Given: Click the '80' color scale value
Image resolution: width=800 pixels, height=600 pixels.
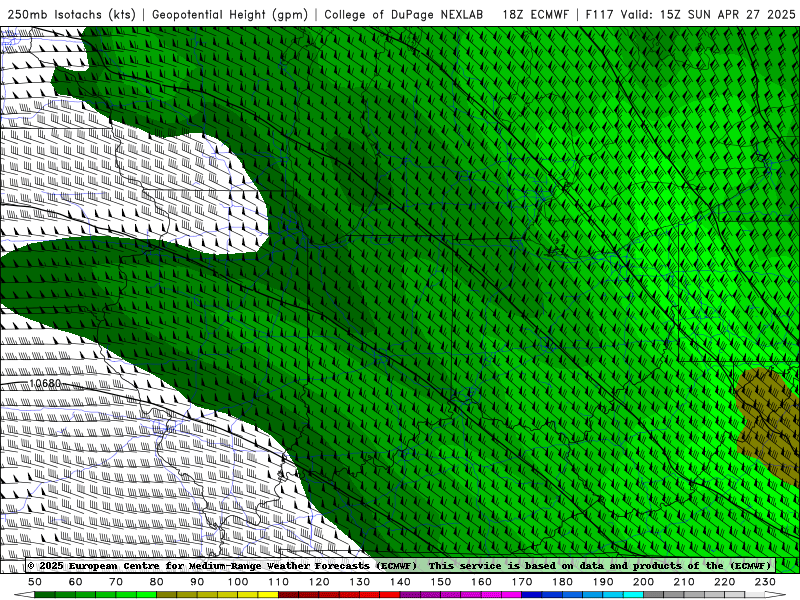Looking at the screenshot, I should (x=157, y=582).
